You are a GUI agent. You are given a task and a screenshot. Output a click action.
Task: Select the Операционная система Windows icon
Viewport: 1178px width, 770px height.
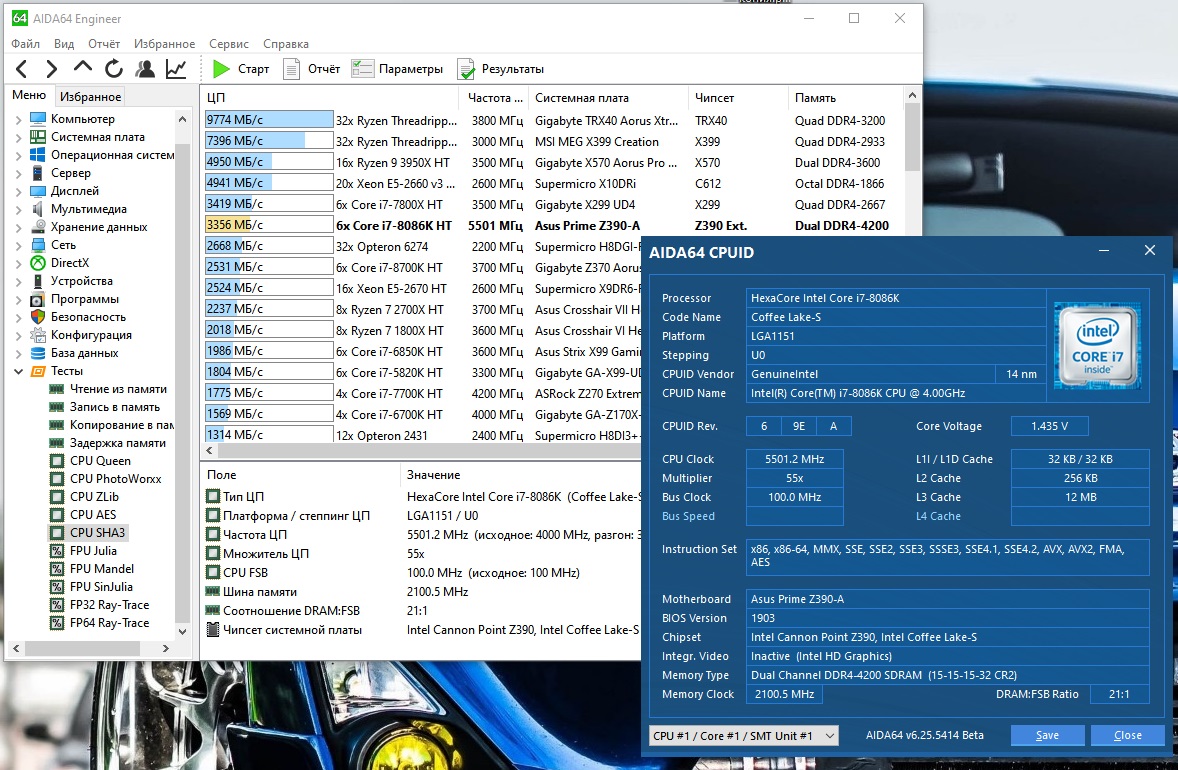tap(38, 155)
